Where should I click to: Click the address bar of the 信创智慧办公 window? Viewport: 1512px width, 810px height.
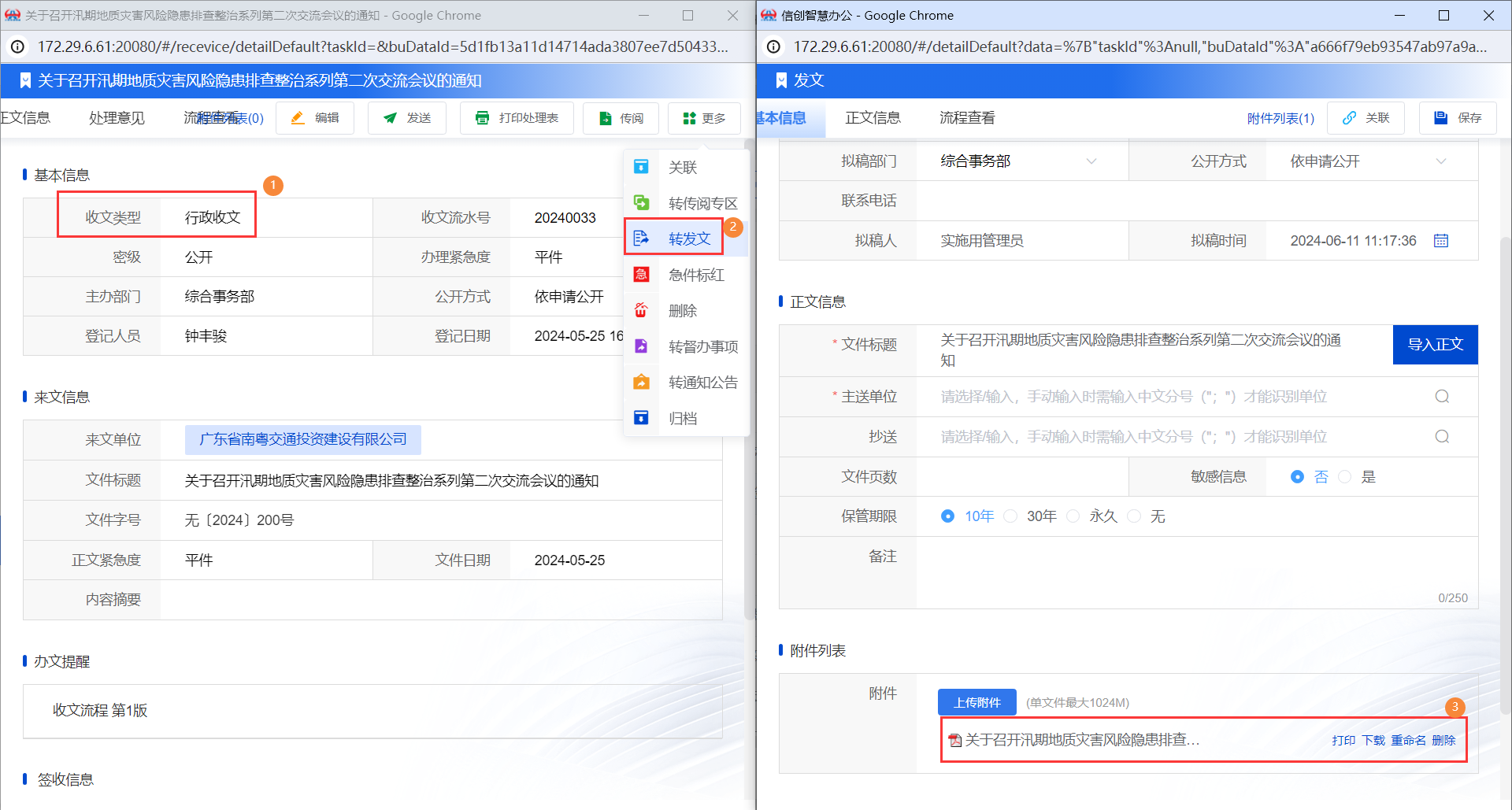click(x=1140, y=47)
